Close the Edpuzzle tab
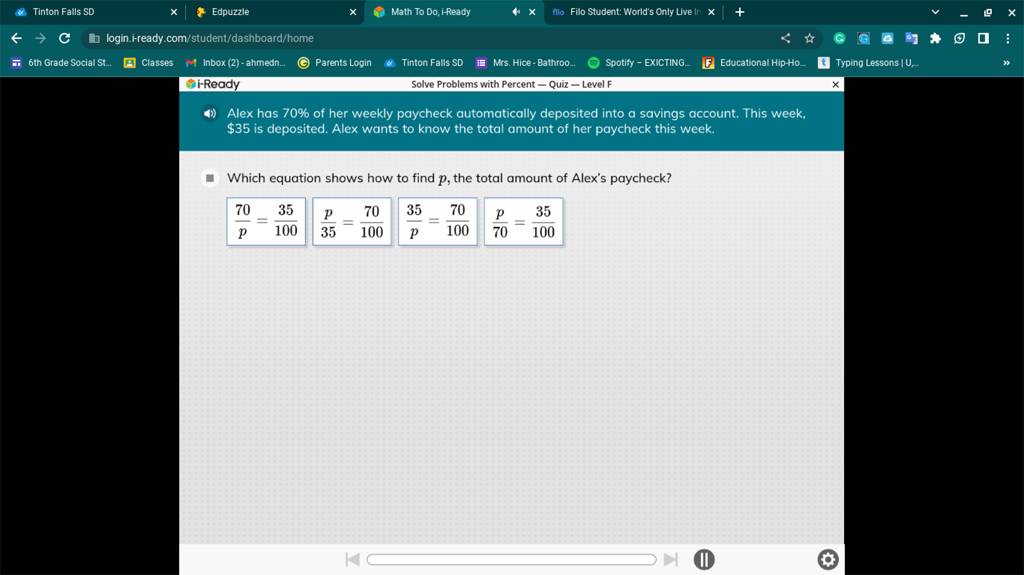Viewport: 1024px width, 575px height. point(353,12)
